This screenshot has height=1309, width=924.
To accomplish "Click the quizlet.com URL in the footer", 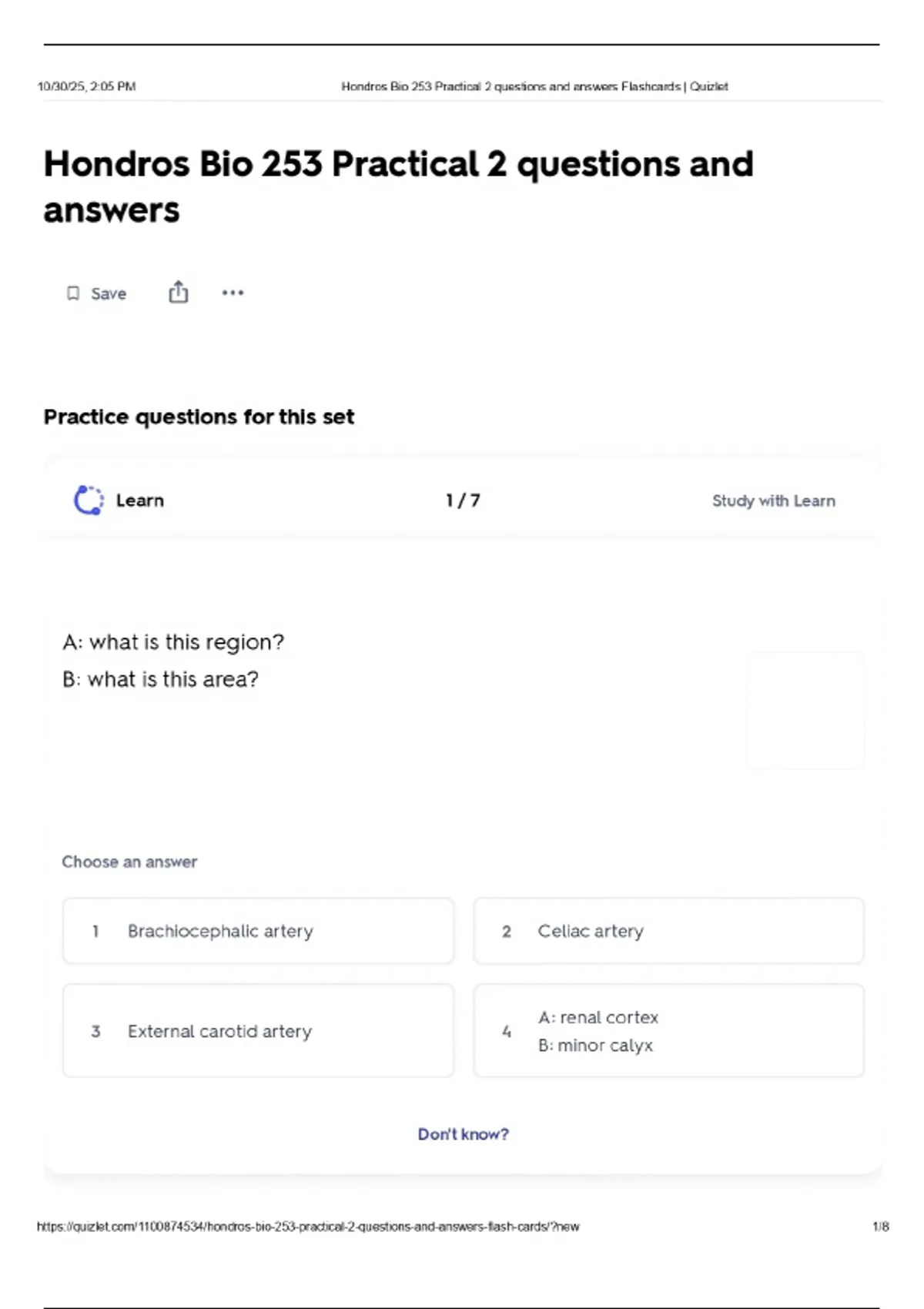I will pyautogui.click(x=308, y=1227).
